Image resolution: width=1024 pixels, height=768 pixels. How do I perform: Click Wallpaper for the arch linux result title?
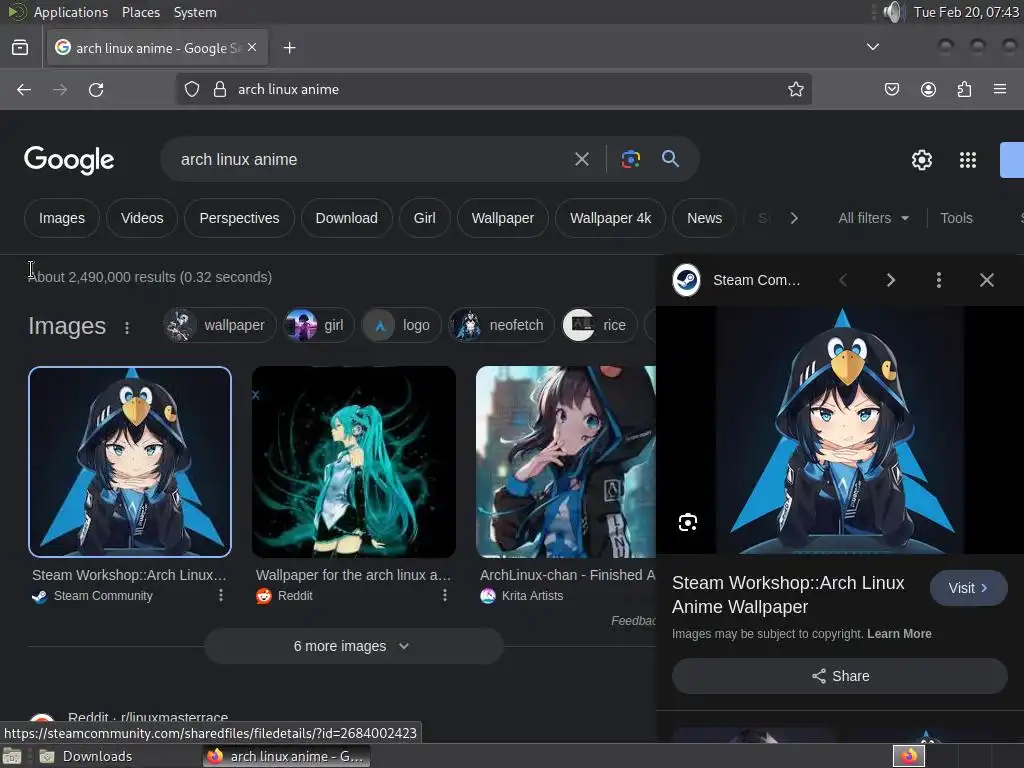pos(353,575)
